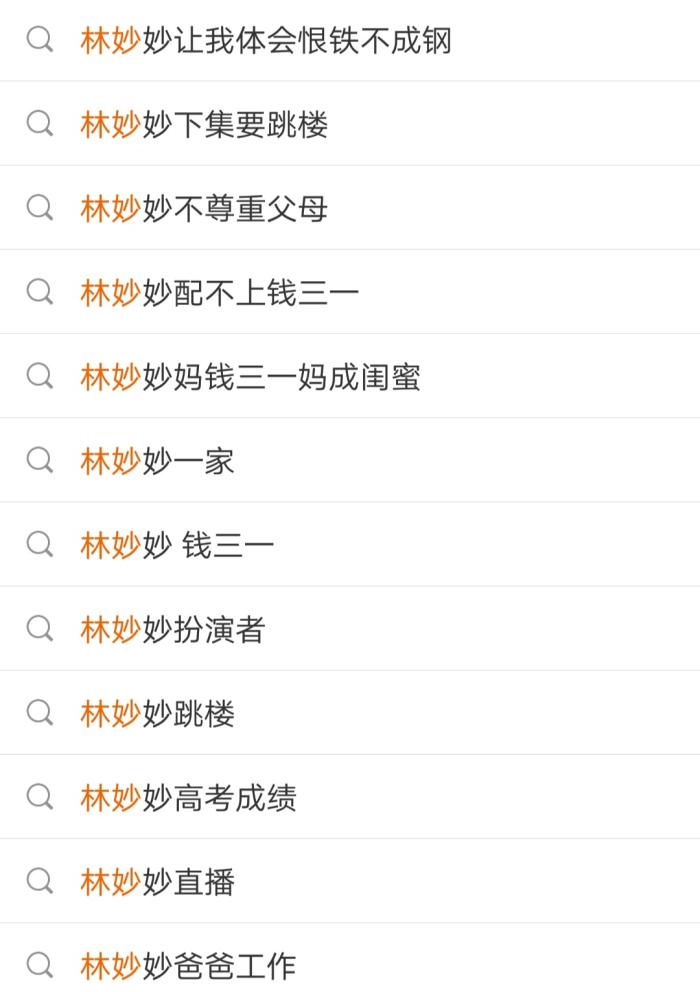700x992 pixels.
Task: Choose suggestion 林妙妙不尊重父母
Action: coord(204,209)
